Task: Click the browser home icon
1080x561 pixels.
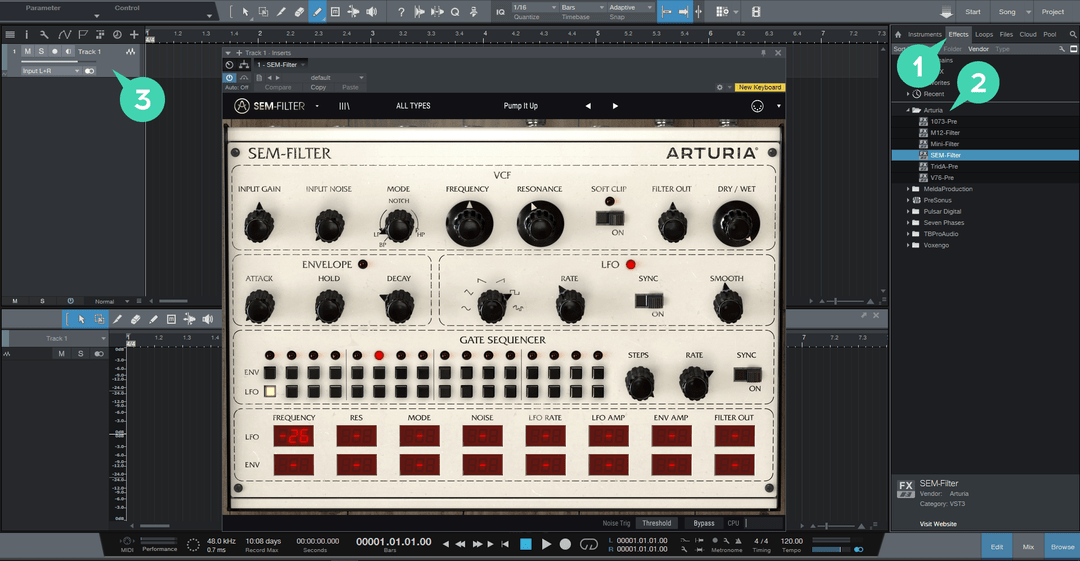Action: pyautogui.click(x=898, y=34)
